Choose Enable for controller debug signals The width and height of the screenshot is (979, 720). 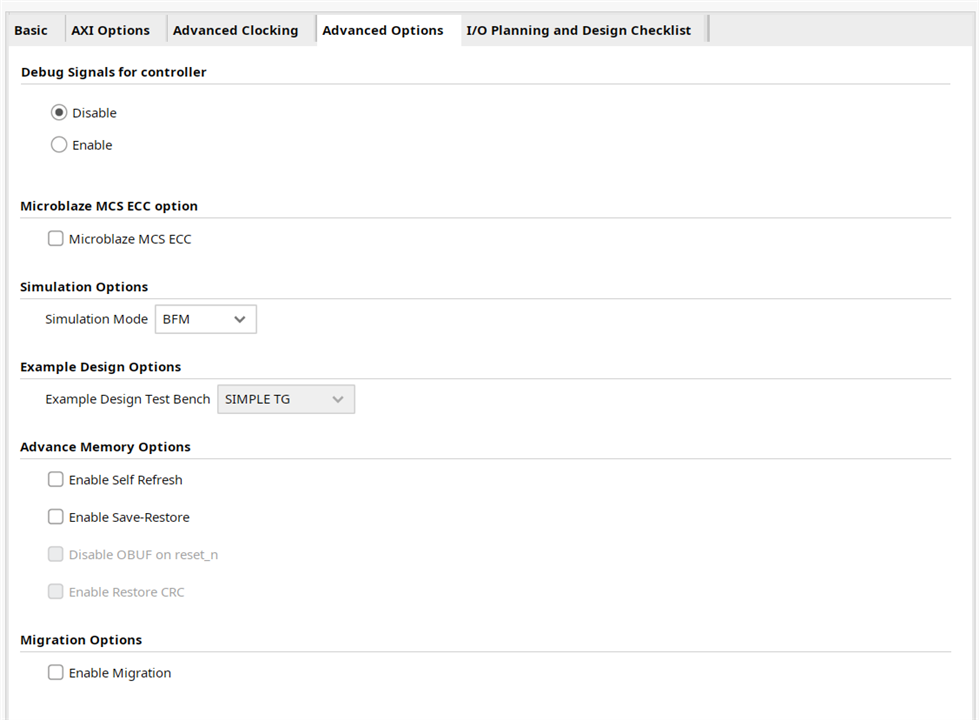[x=59, y=145]
